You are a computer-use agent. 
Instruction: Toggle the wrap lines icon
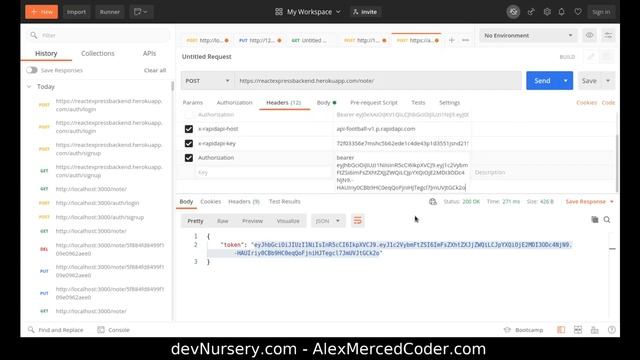(358, 221)
